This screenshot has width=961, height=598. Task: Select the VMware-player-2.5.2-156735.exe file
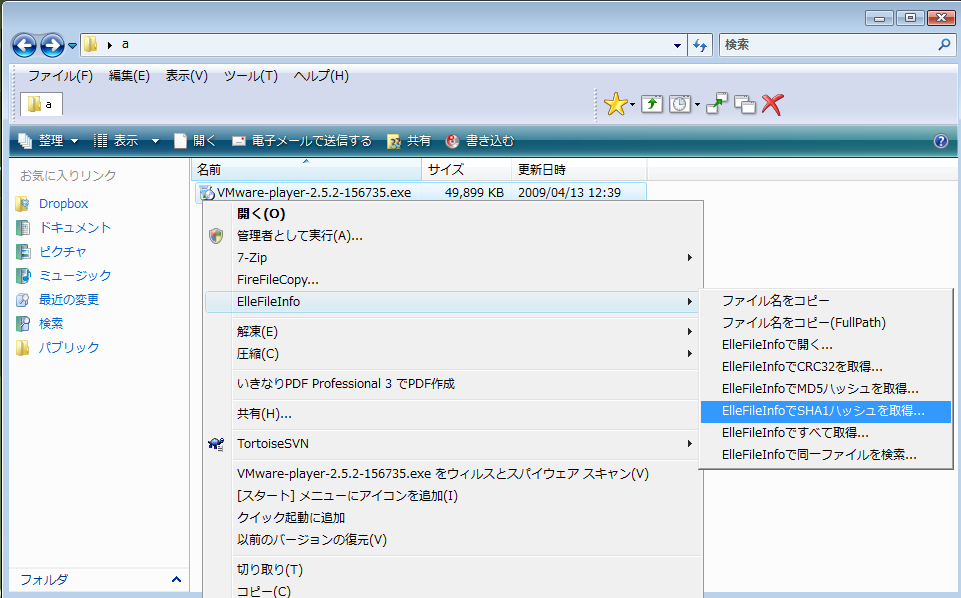point(314,192)
